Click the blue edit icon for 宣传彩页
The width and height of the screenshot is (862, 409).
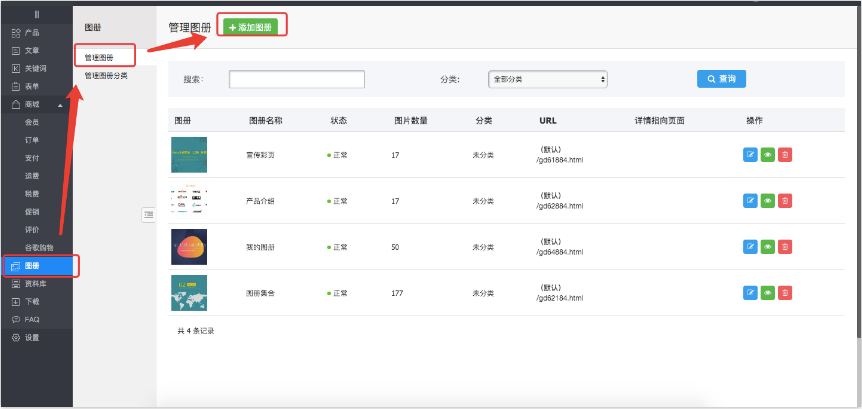pyautogui.click(x=751, y=155)
